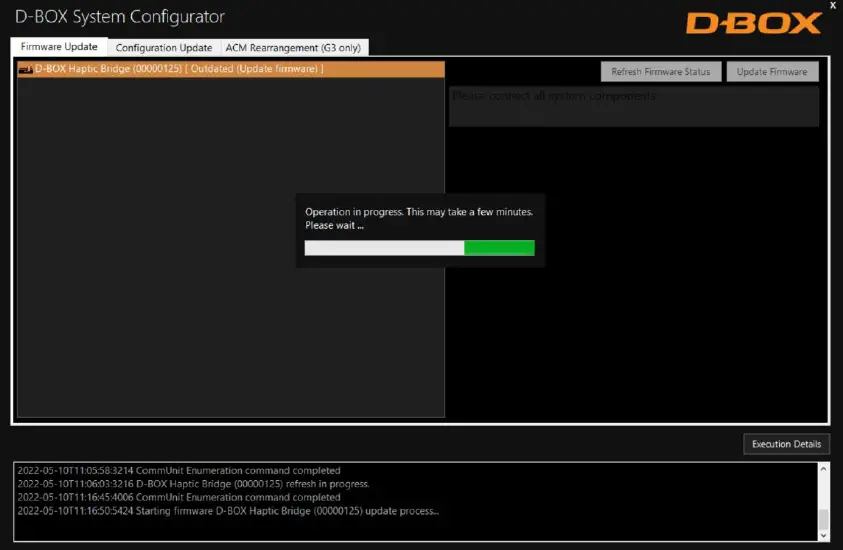Screen dimensions: 843x550
Task: Open the Configuration Update tab
Action: click(x=163, y=47)
